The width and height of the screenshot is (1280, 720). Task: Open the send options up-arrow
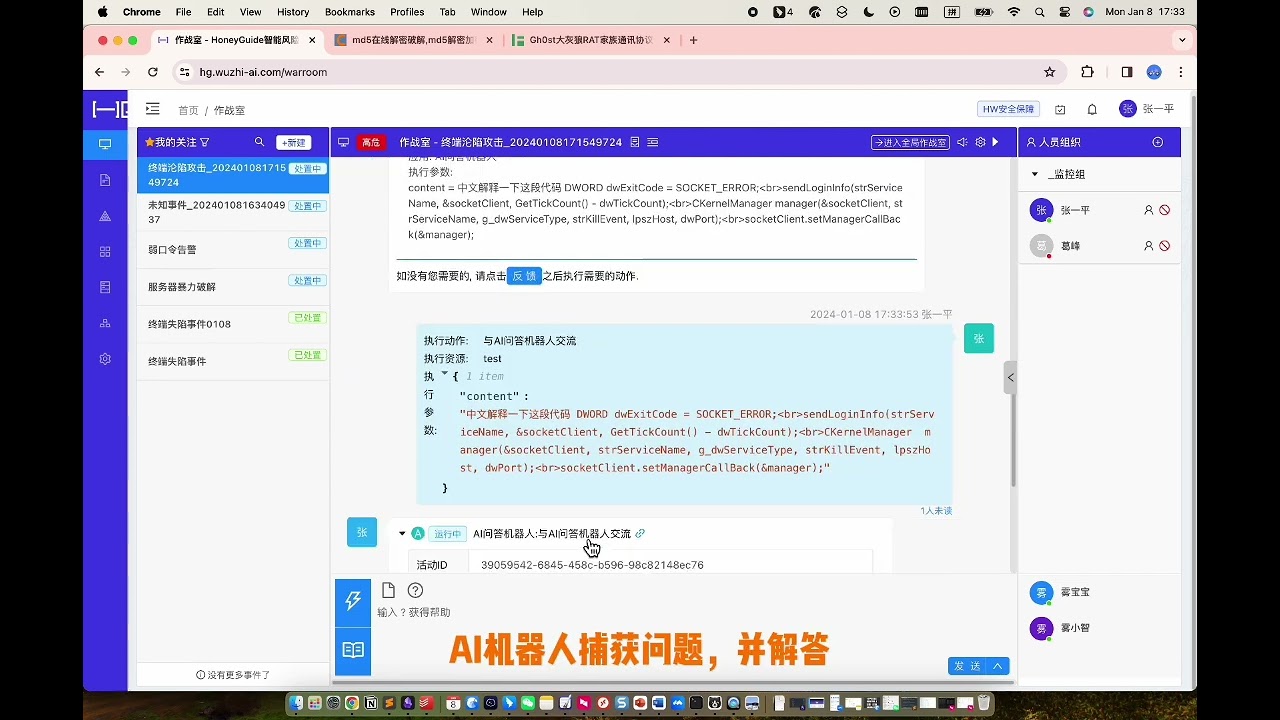(998, 666)
